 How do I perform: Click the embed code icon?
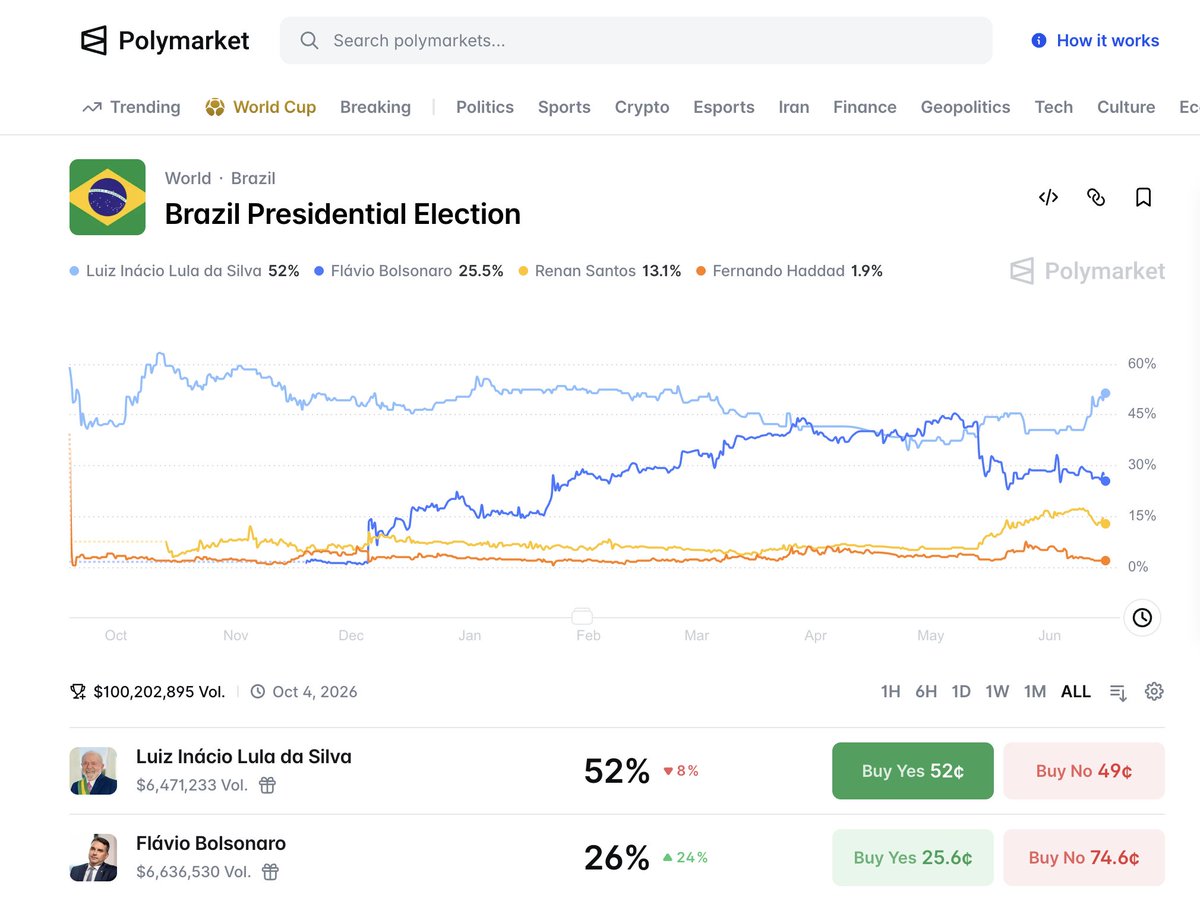point(1048,197)
